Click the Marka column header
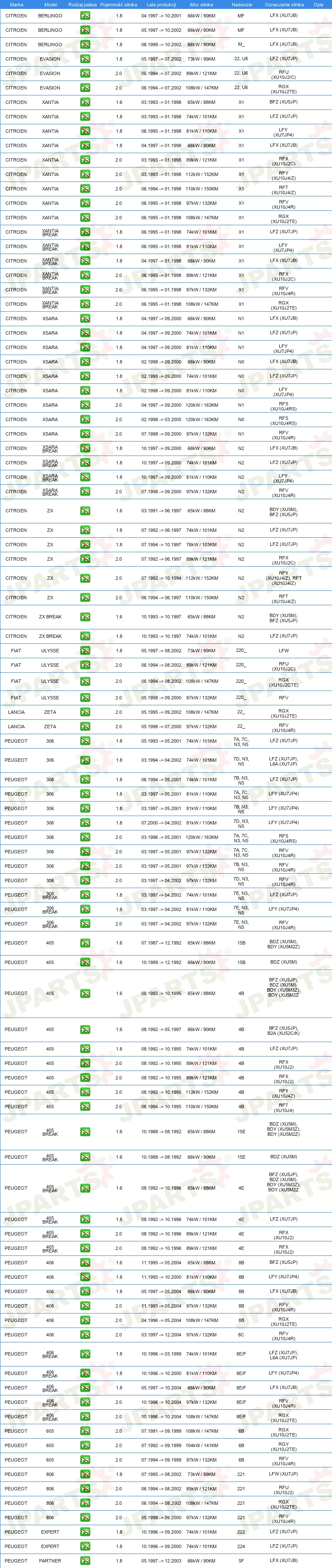332x1568 pixels. (x=17, y=4)
